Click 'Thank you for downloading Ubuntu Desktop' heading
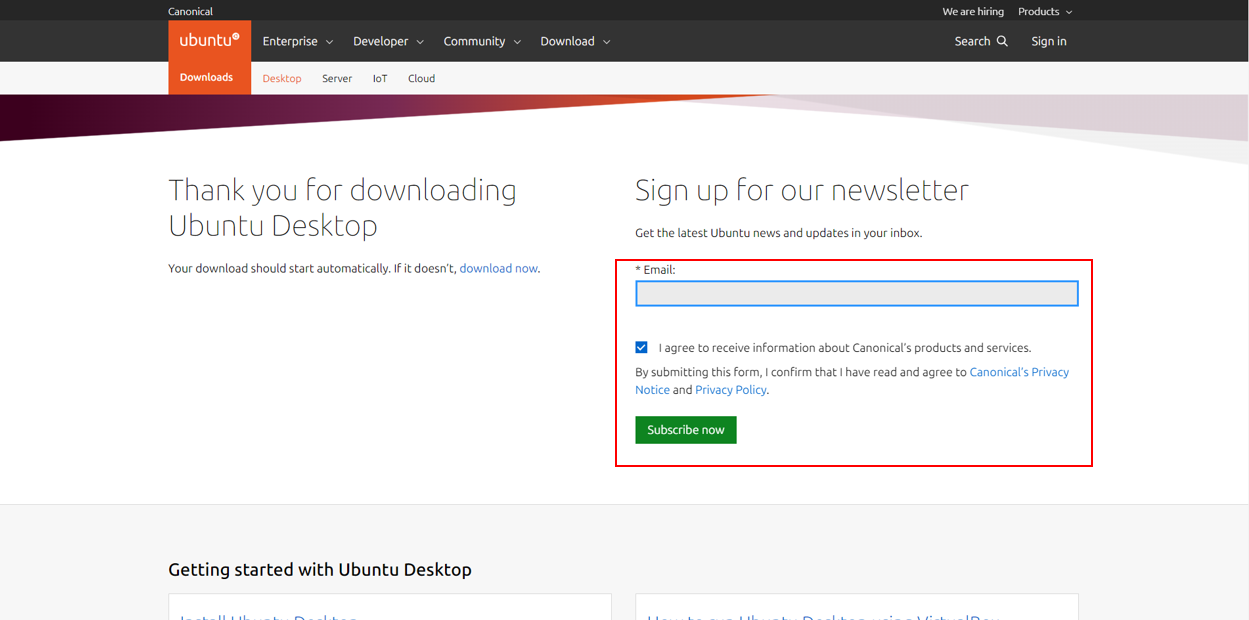 point(343,208)
